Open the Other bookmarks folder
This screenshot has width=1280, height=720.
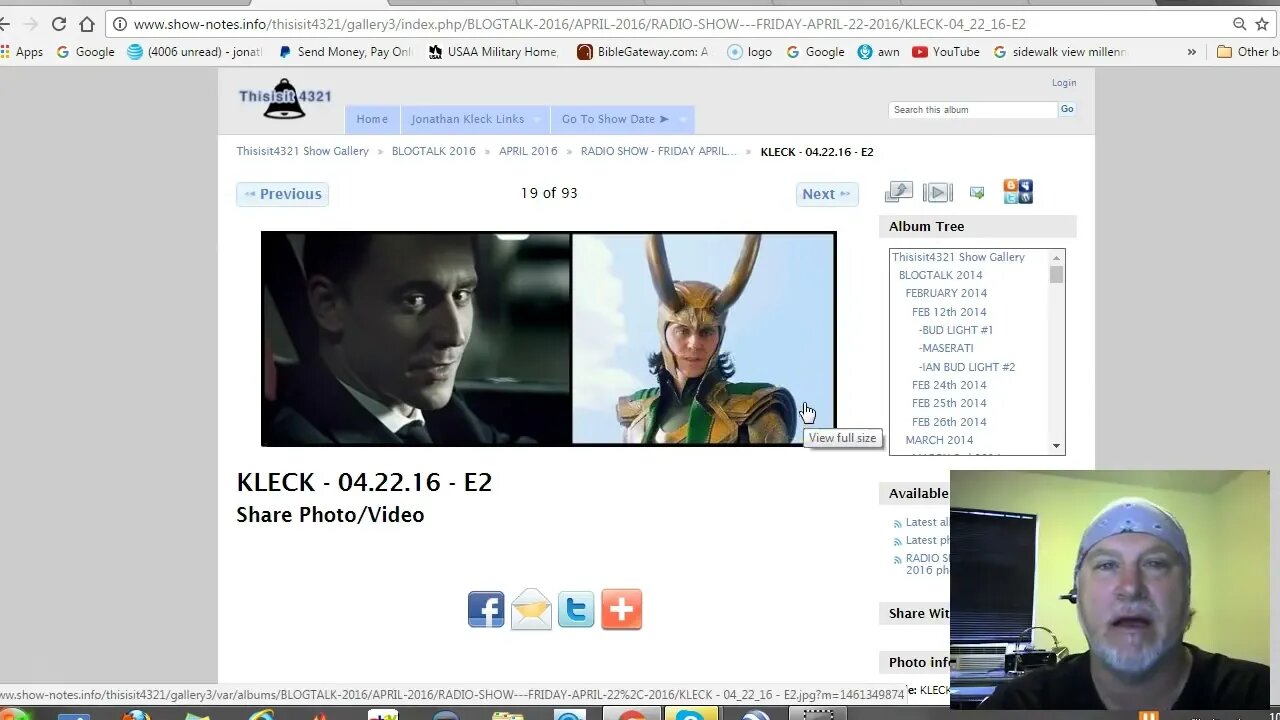pyautogui.click(x=1245, y=52)
